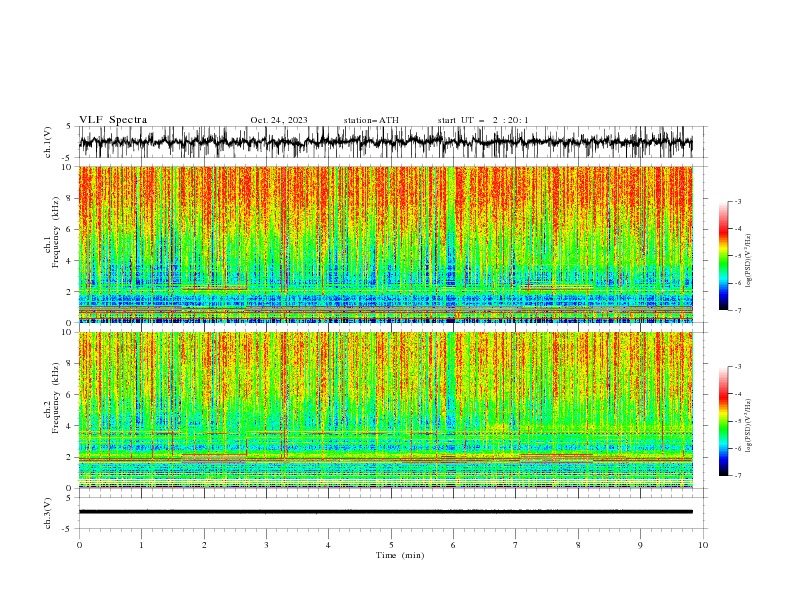This screenshot has height=612, width=792.
Task: Click the time axis tick '5'
Action: [391, 545]
